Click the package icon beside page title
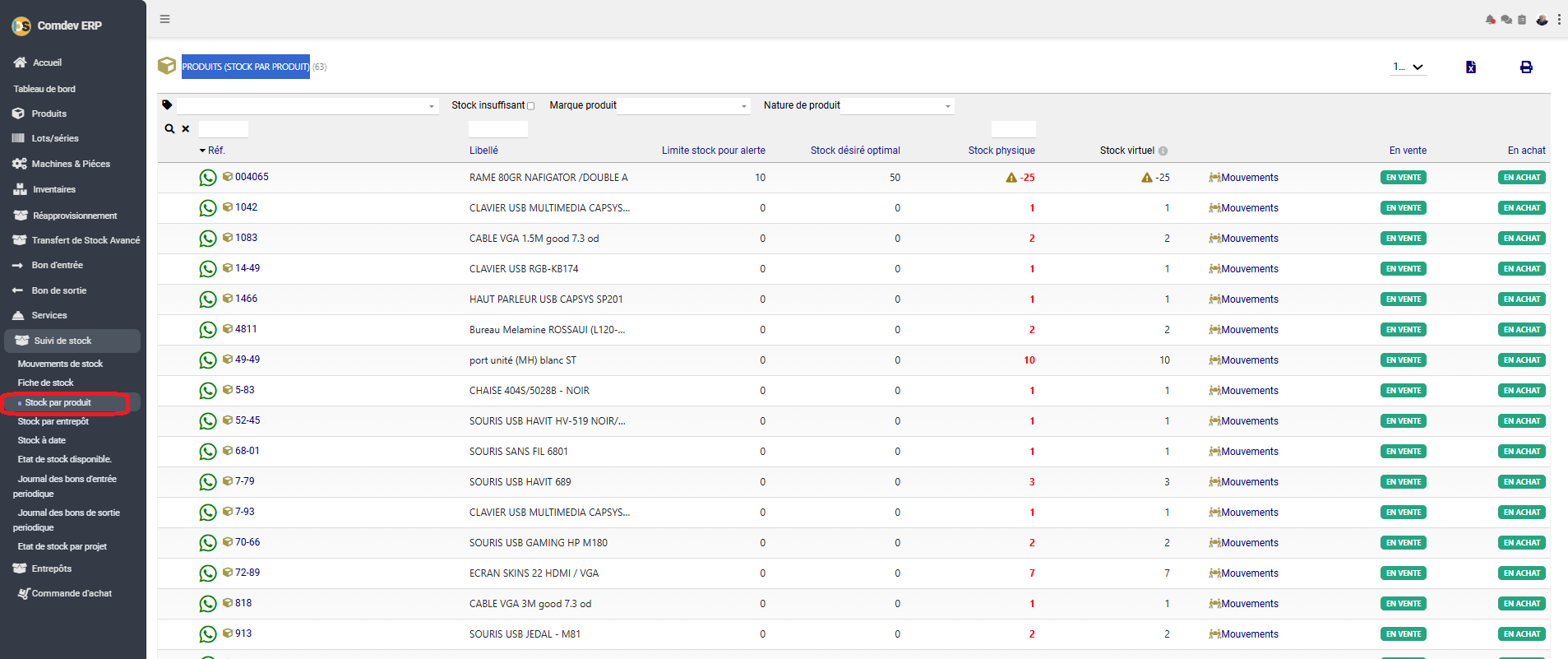The height and width of the screenshot is (659, 1568). click(x=167, y=66)
